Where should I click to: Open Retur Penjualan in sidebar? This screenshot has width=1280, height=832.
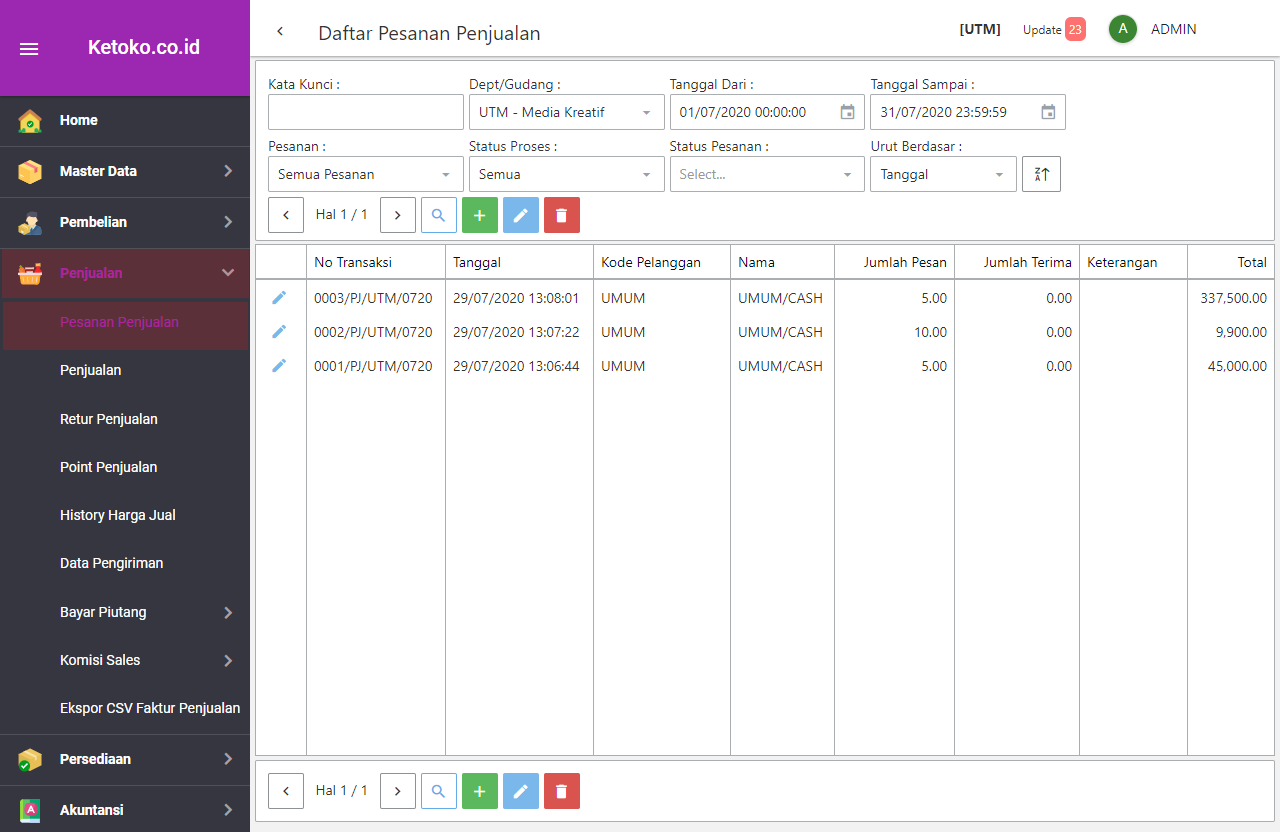coord(109,419)
